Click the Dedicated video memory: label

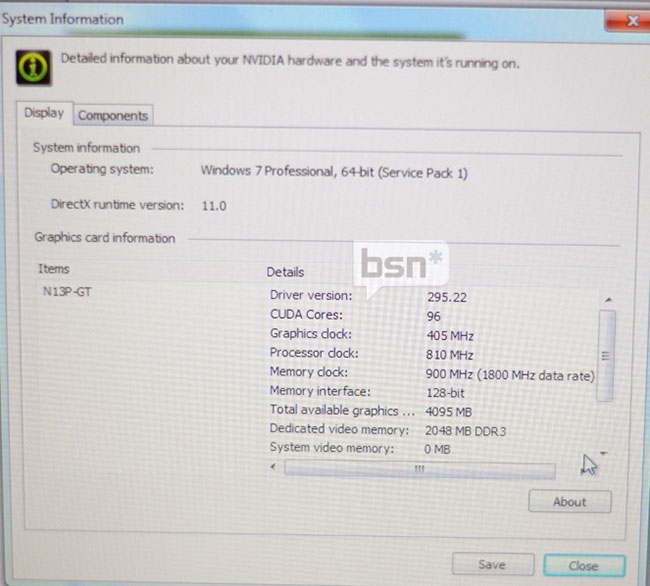339,429
